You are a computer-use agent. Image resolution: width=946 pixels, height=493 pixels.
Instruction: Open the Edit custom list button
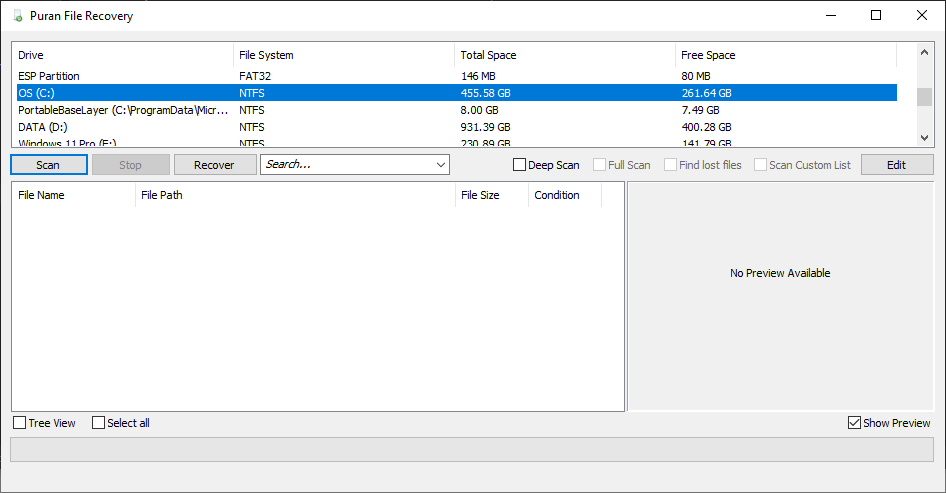[897, 165]
